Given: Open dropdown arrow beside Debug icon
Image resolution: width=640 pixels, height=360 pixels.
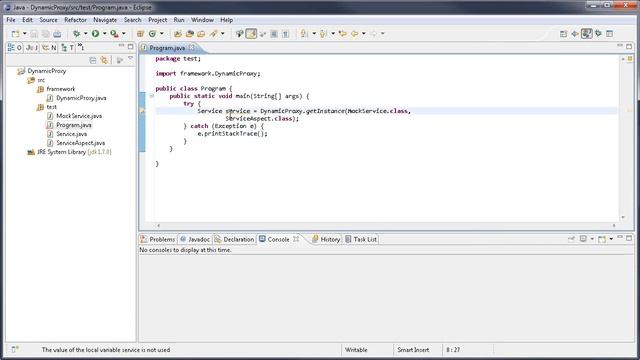Looking at the screenshot, I should pos(85,33).
